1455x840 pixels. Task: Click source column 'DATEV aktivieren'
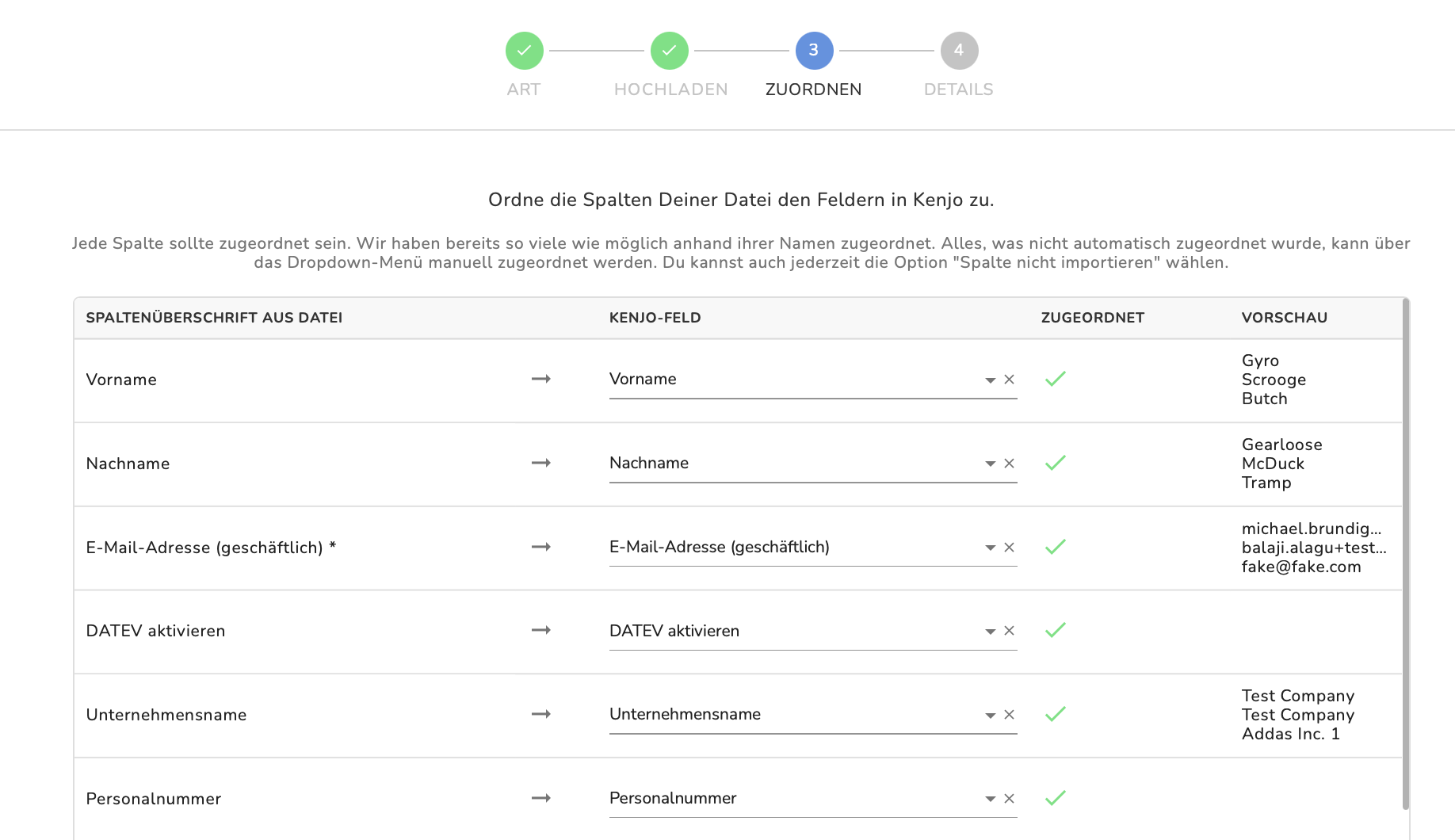coord(155,631)
